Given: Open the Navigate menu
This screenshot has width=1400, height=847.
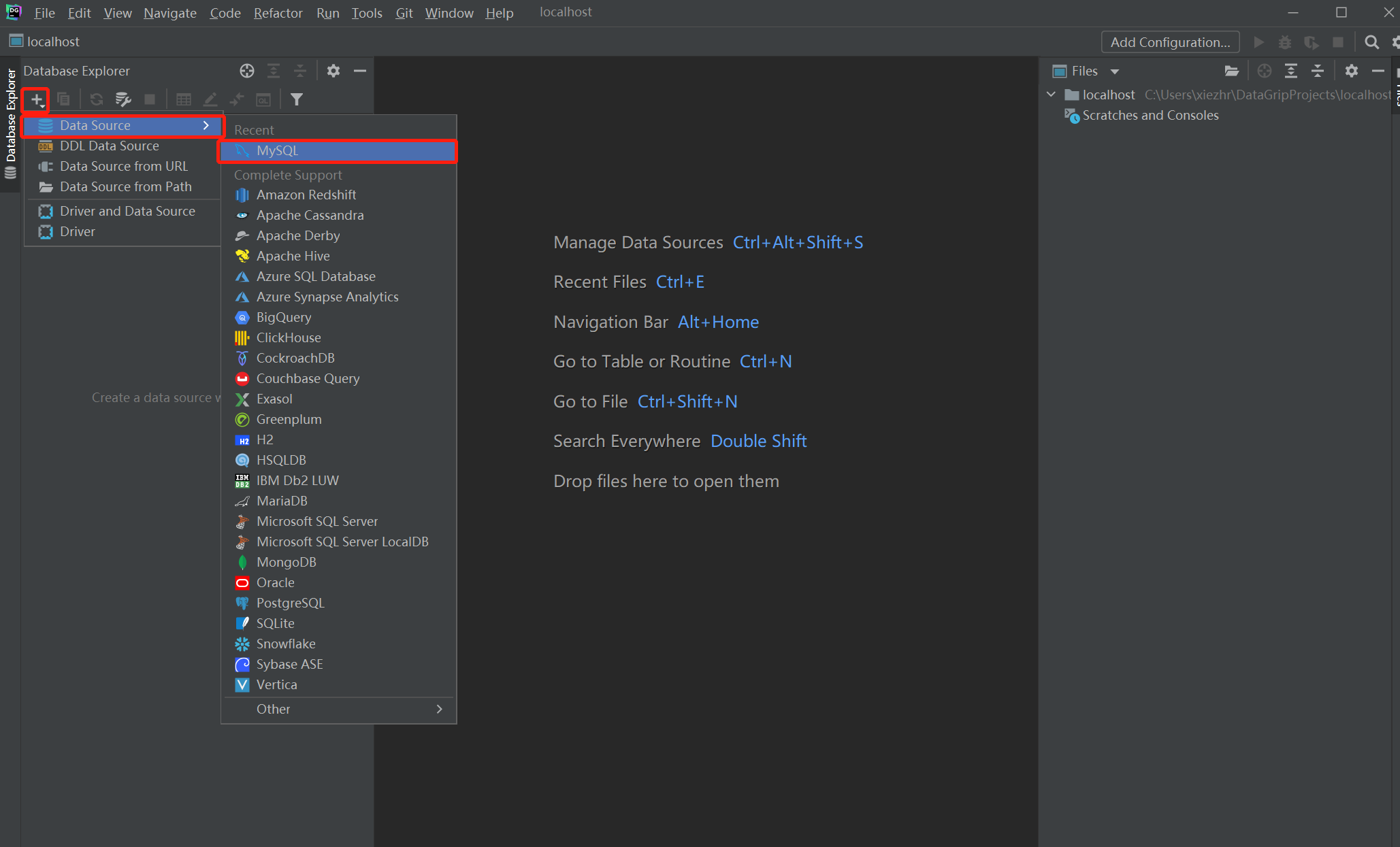Looking at the screenshot, I should pos(170,13).
